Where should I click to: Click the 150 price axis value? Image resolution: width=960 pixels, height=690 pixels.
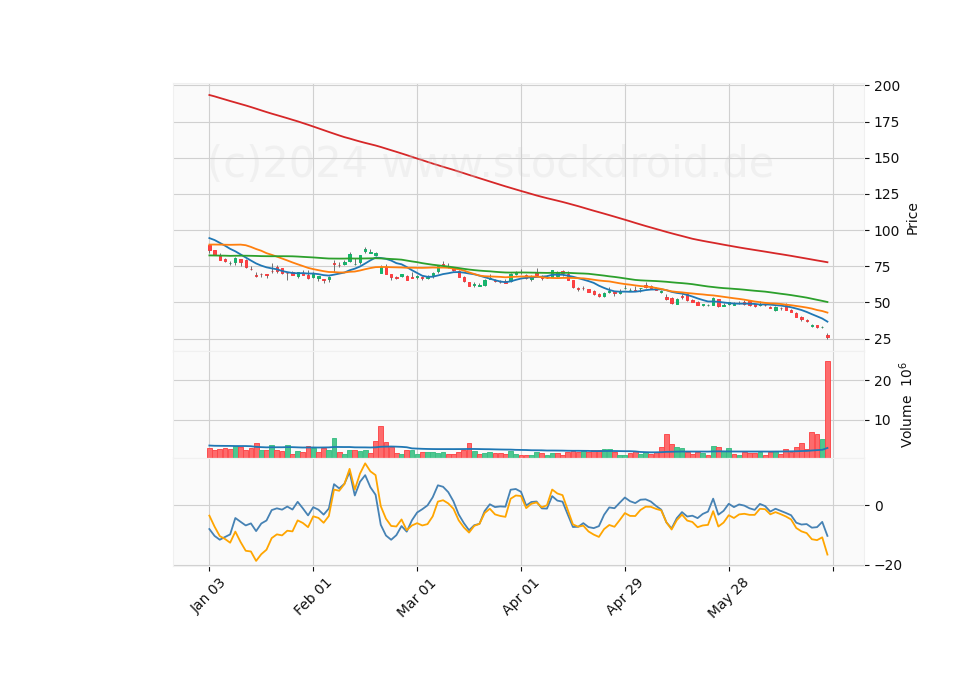[x=887, y=159]
